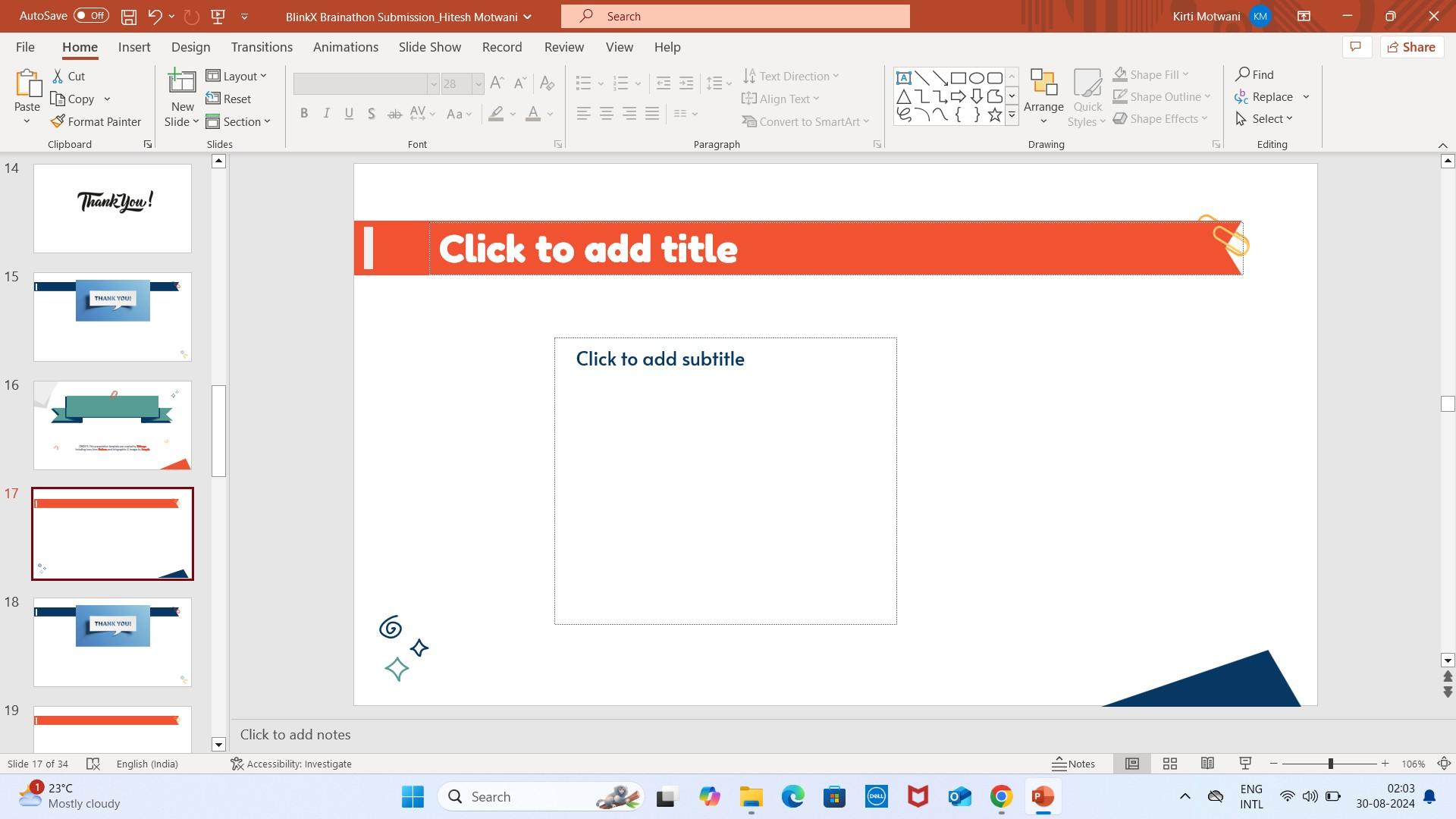Click the Undo arrow icon
1456x819 pixels.
pyautogui.click(x=155, y=16)
